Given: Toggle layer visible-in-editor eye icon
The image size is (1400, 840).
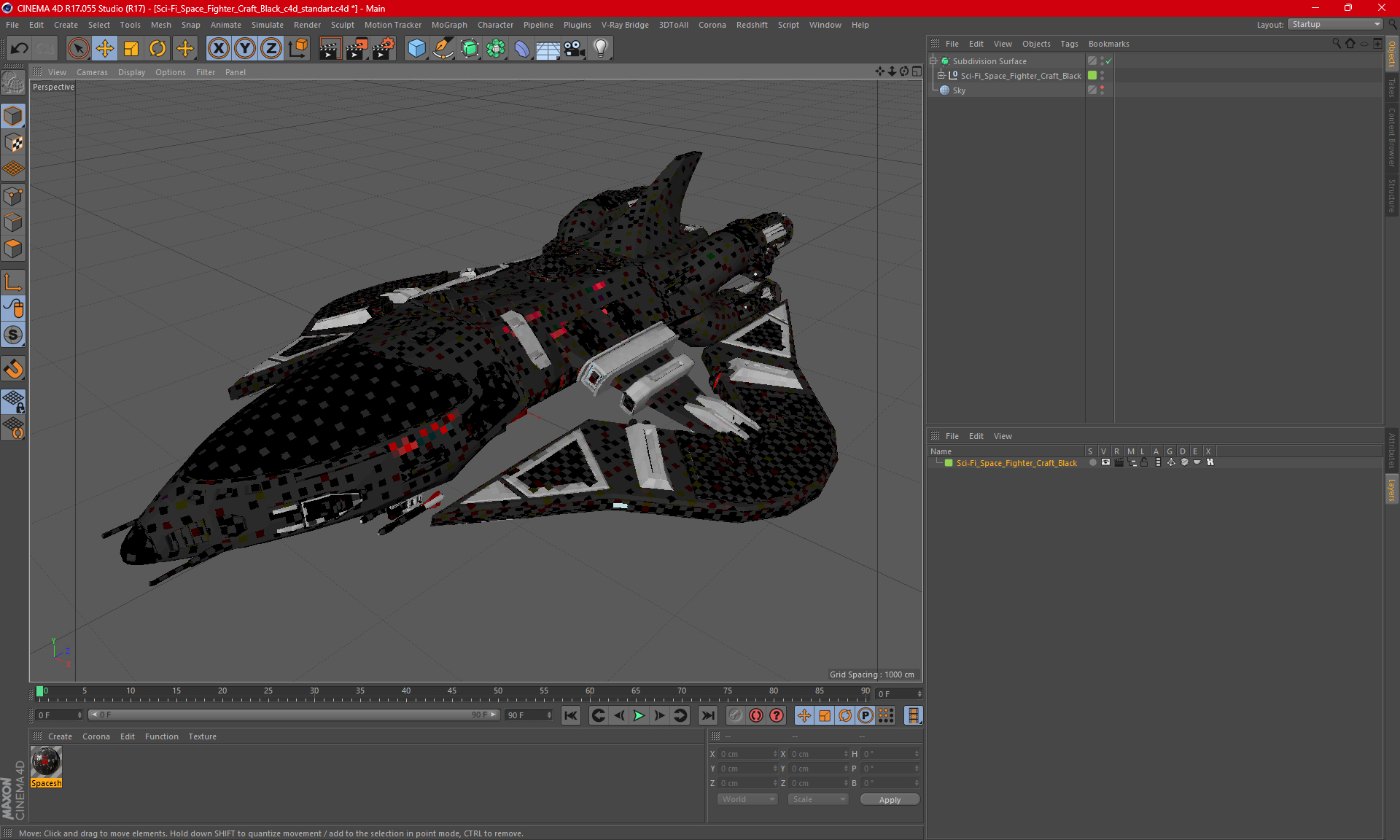Looking at the screenshot, I should [x=1105, y=462].
